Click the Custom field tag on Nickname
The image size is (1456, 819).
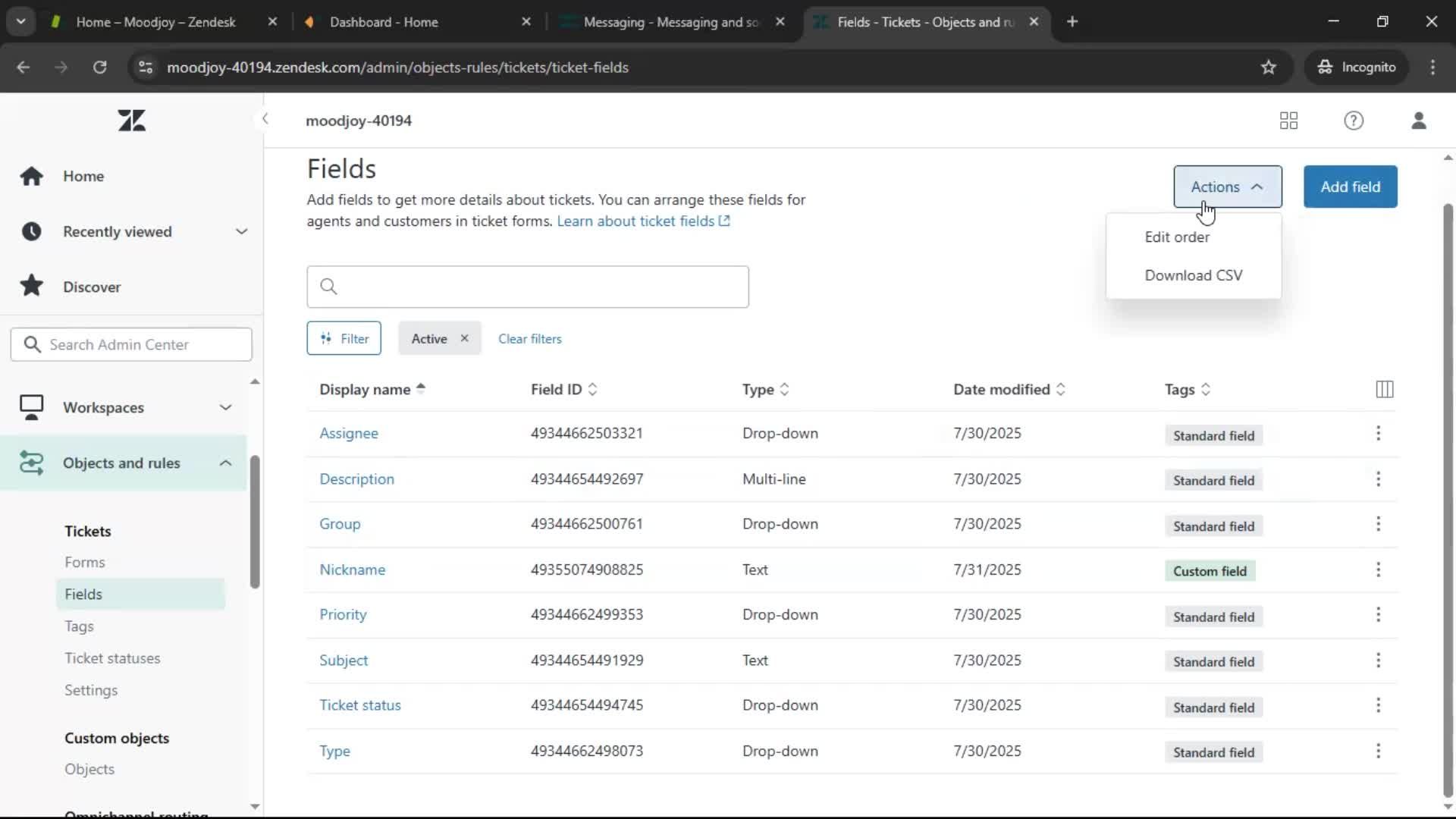click(1210, 571)
